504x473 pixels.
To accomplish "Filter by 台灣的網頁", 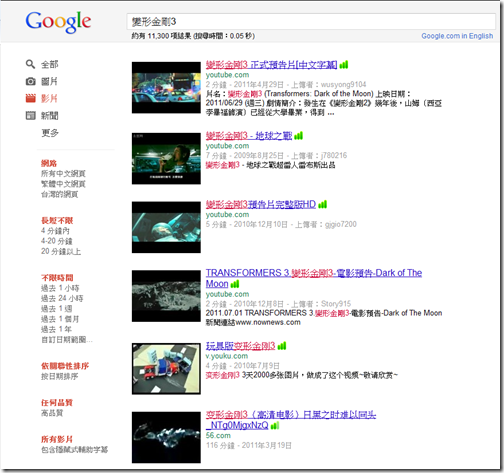I will pos(59,194).
